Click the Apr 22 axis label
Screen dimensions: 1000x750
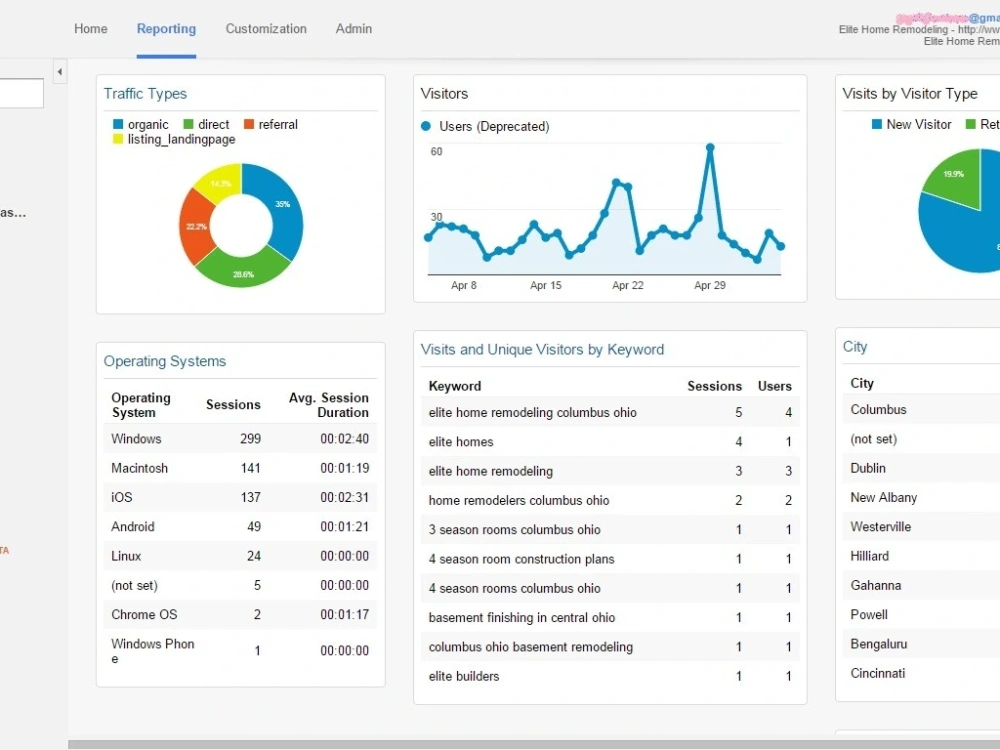click(x=628, y=286)
